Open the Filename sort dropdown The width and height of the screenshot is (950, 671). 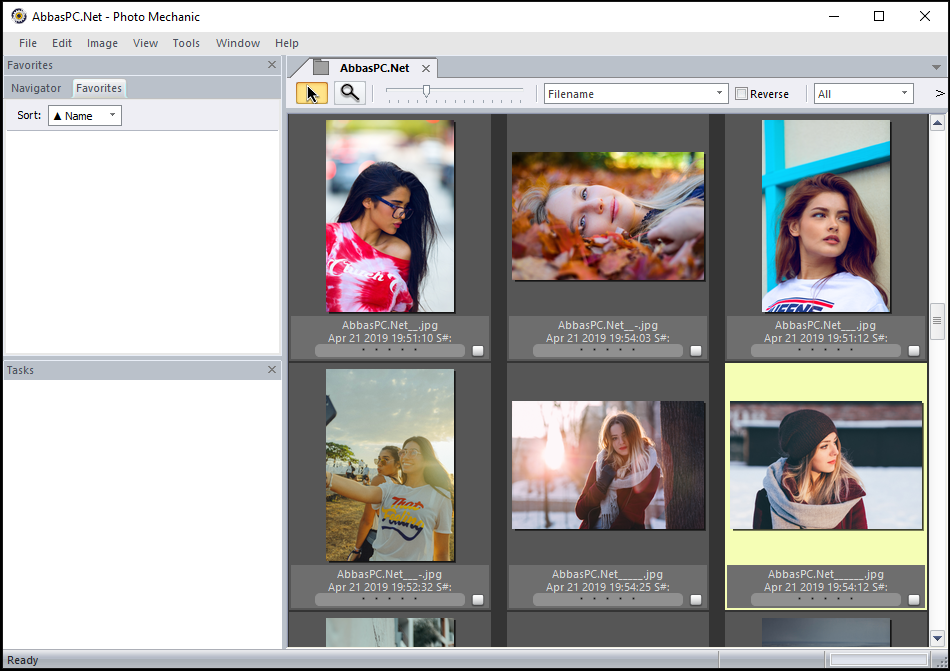636,93
